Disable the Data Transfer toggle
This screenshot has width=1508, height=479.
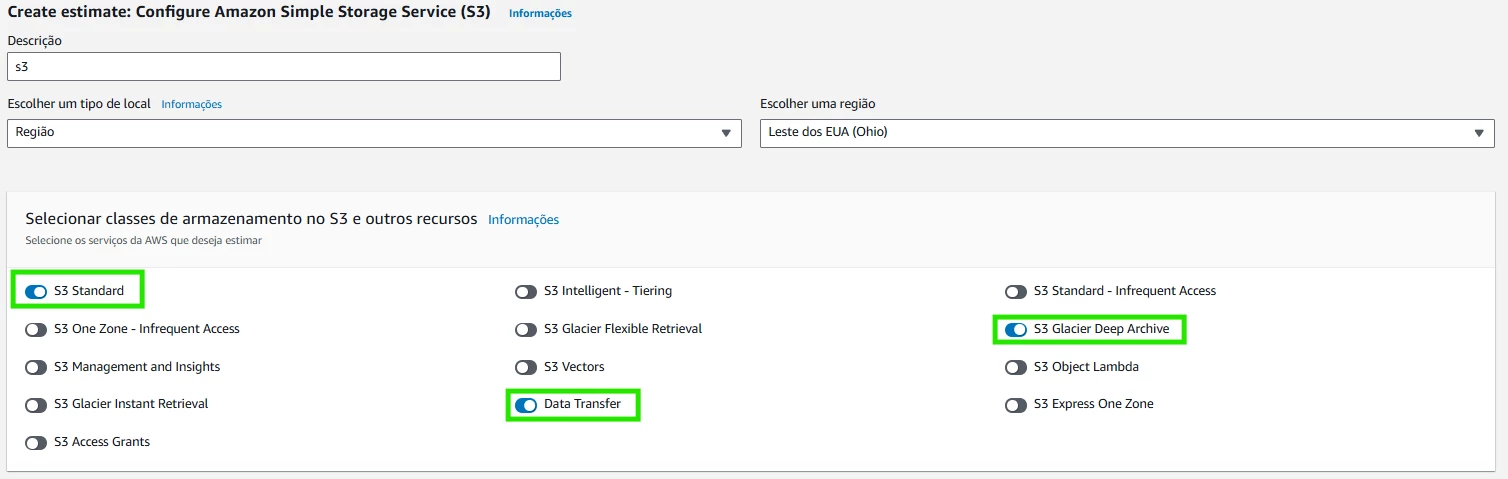(526, 405)
